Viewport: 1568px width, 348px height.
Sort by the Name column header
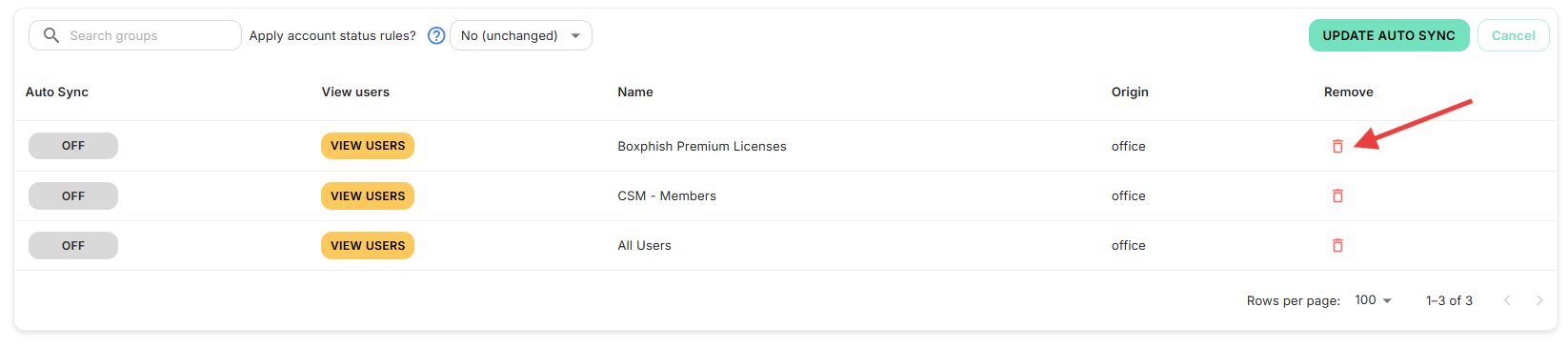[x=635, y=92]
